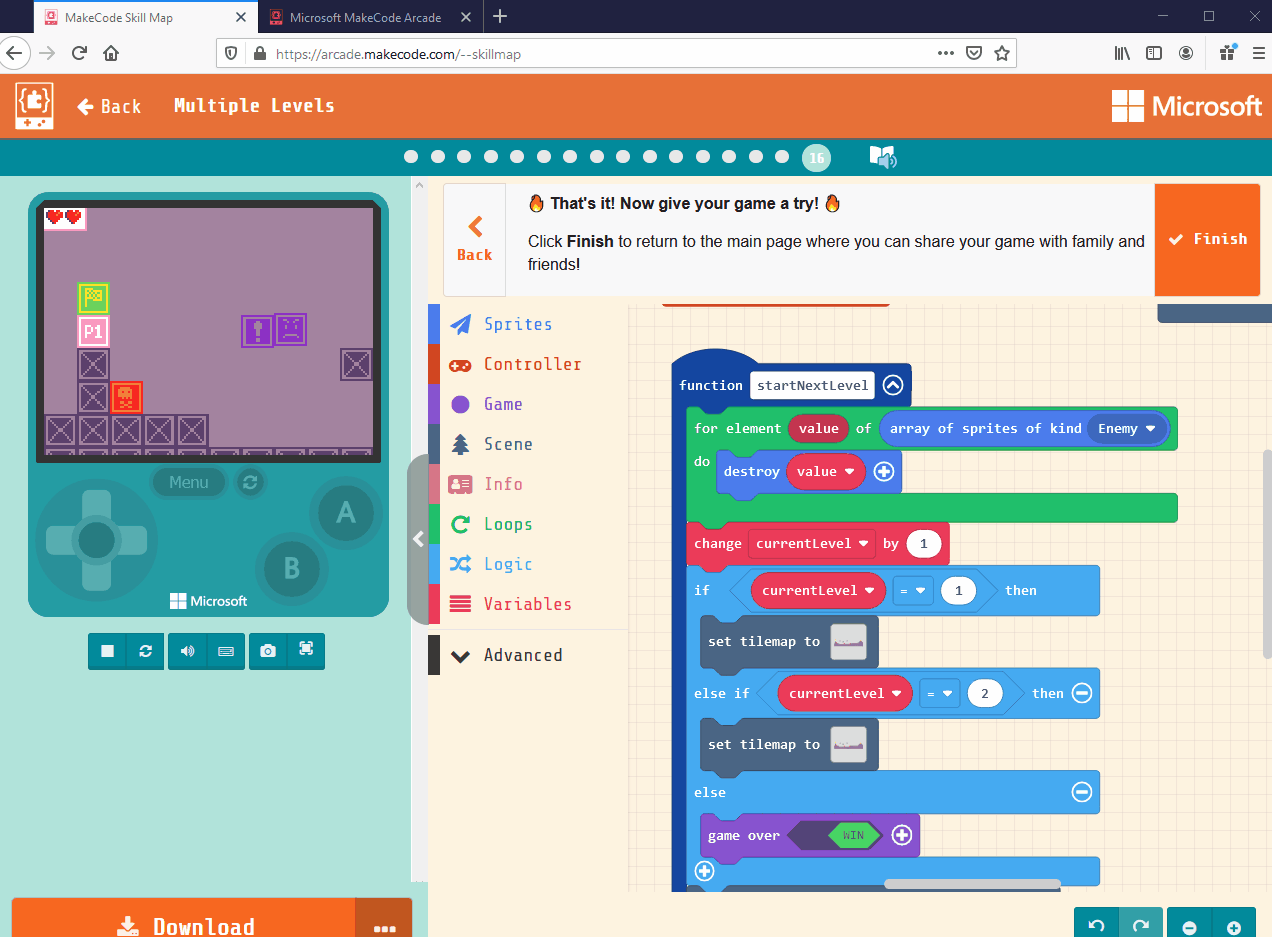
Task: Click the simulator Menu button
Action: pyautogui.click(x=189, y=482)
